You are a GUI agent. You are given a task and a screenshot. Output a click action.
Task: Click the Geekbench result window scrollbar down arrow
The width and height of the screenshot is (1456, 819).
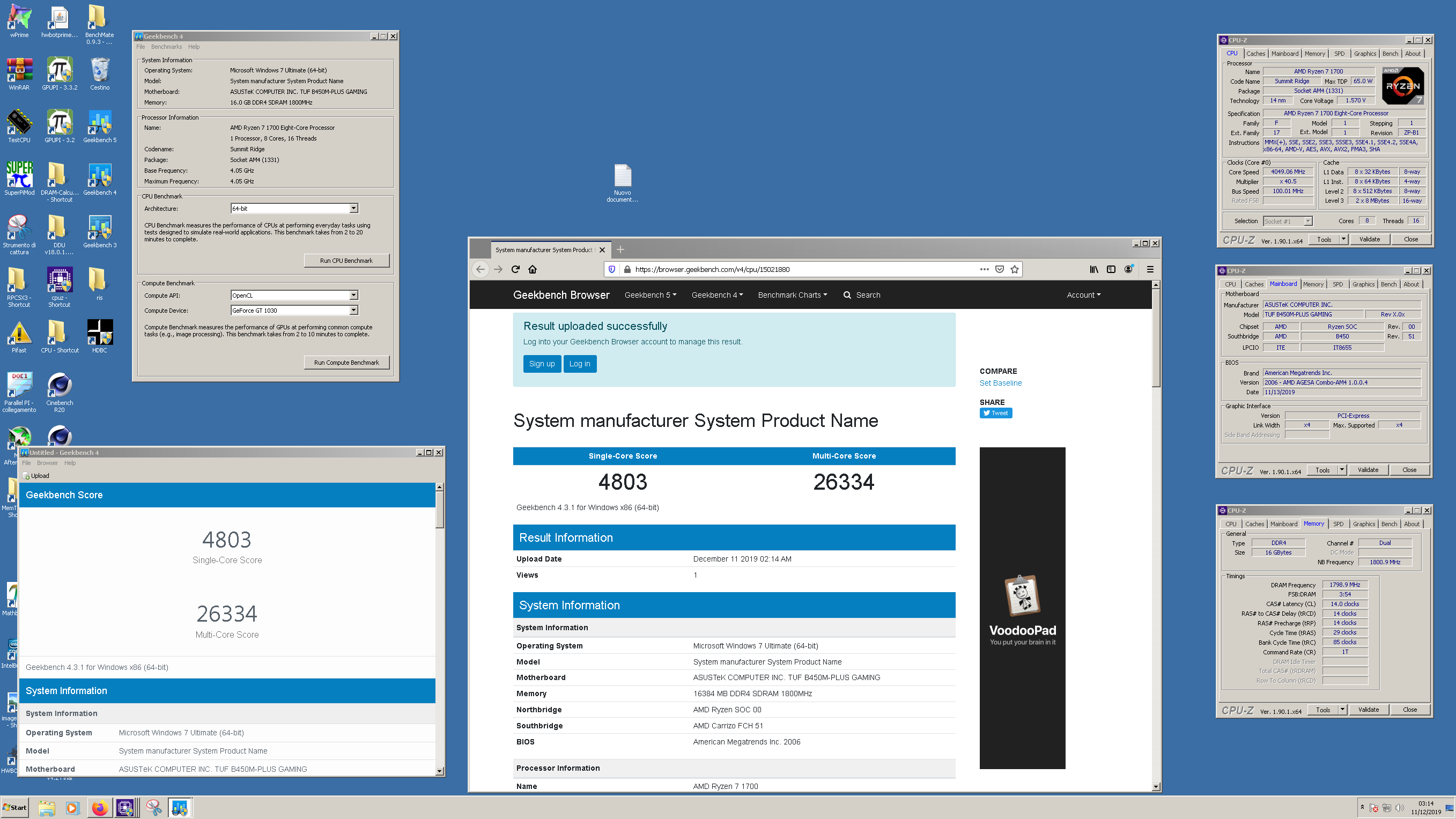coord(440,771)
